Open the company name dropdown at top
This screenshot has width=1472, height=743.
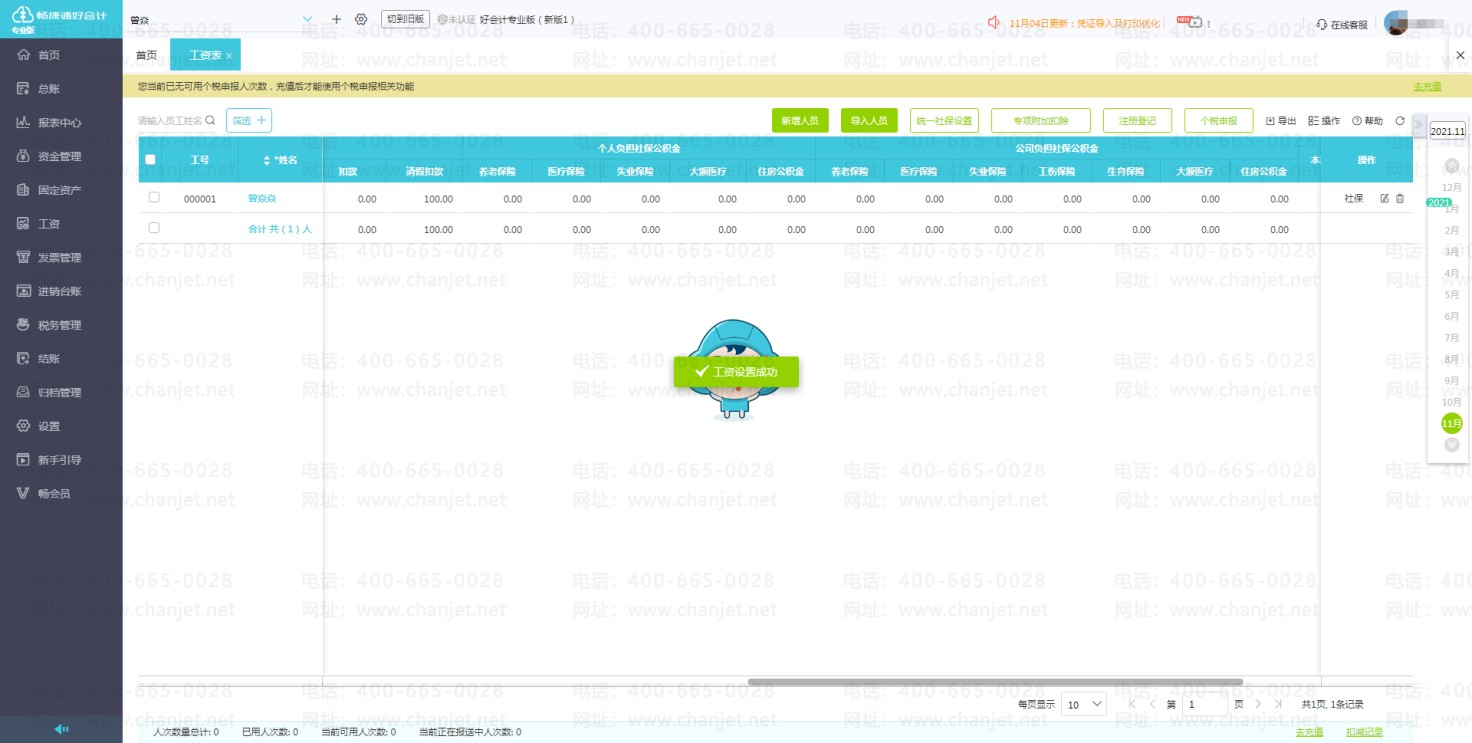307,19
